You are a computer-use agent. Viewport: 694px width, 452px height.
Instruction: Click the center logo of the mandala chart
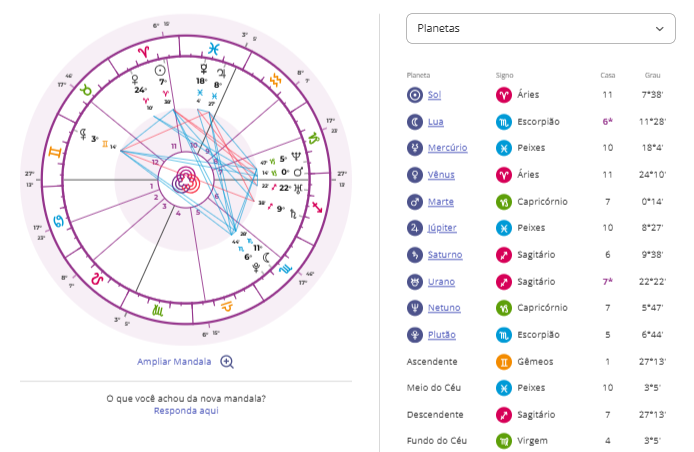(x=187, y=180)
